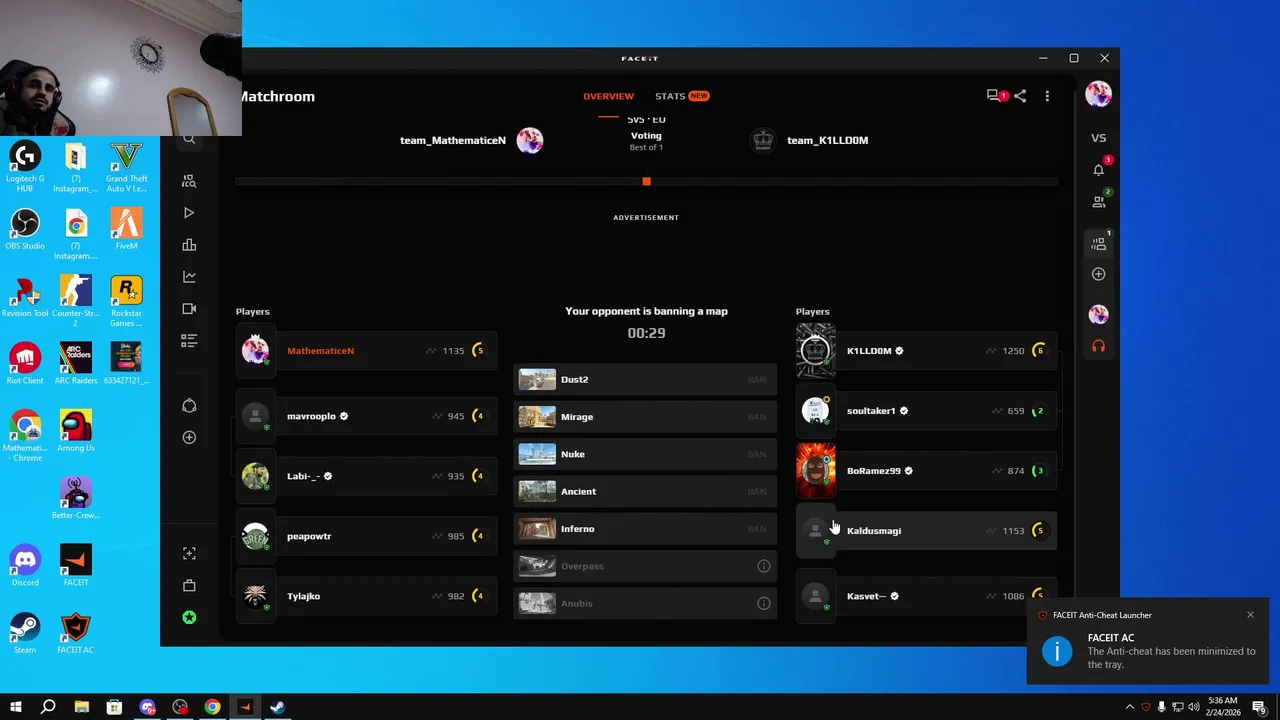Open peapowtr player row

click(366, 536)
